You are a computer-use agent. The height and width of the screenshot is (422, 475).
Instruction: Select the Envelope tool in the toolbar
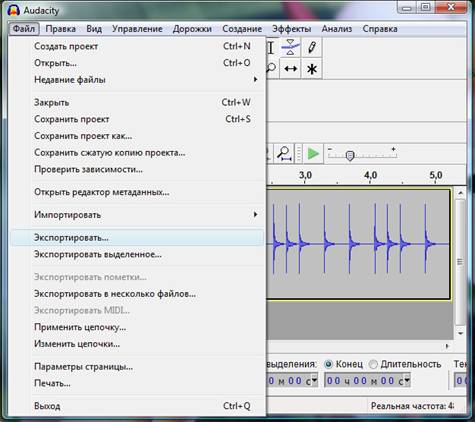(290, 47)
